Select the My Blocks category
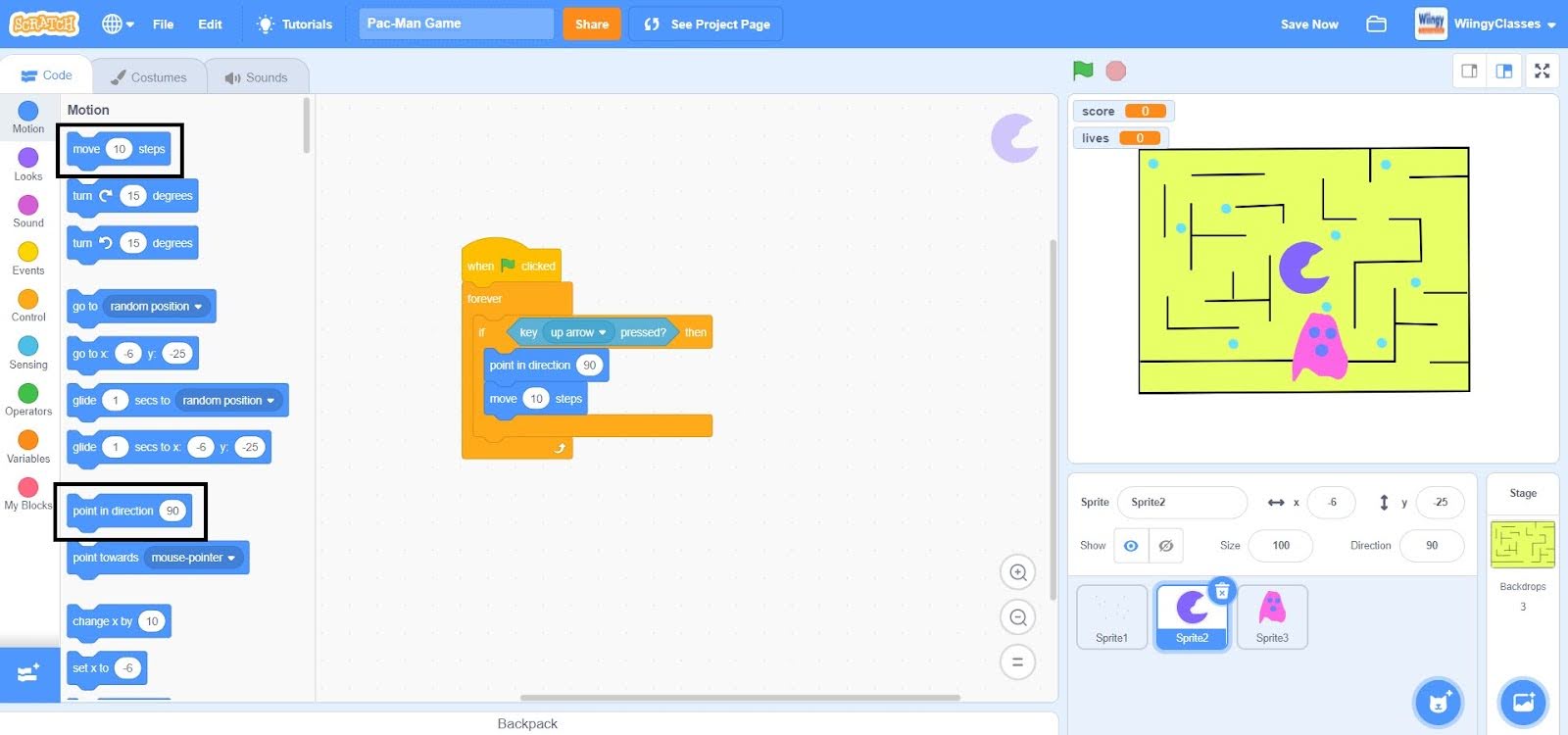The image size is (1568, 735). [x=28, y=493]
